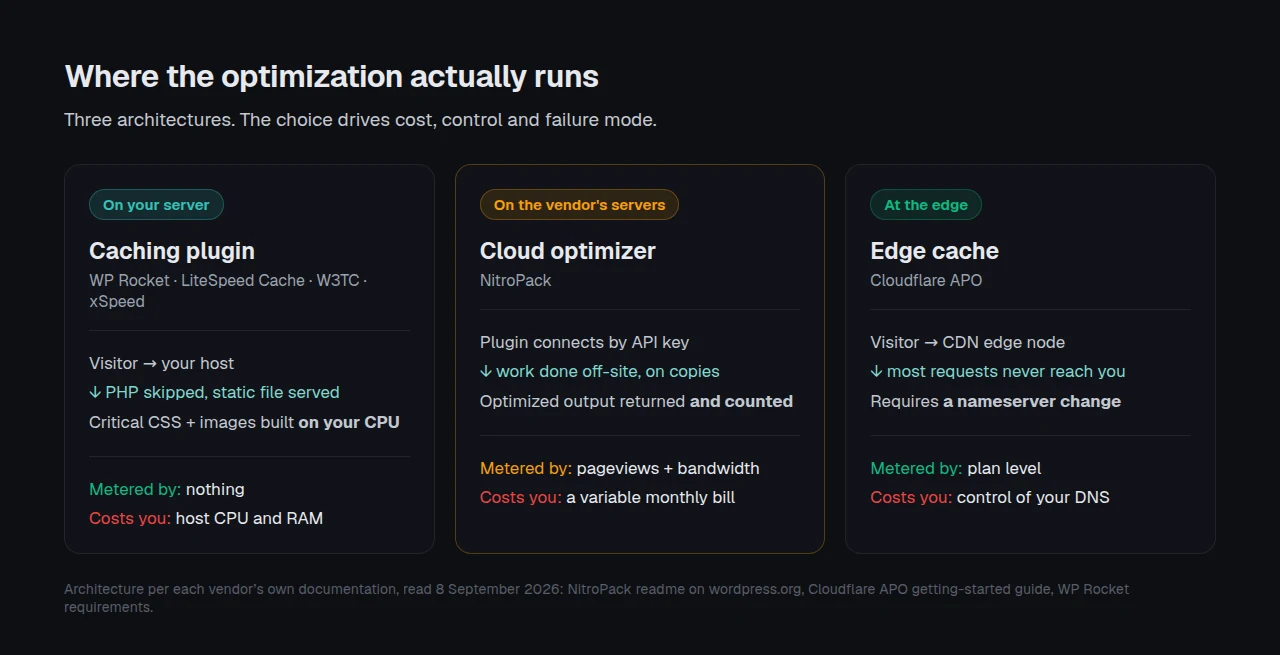The height and width of the screenshot is (655, 1280).
Task: Click '↓ PHP skipped, static file served'
Action: click(x=214, y=392)
